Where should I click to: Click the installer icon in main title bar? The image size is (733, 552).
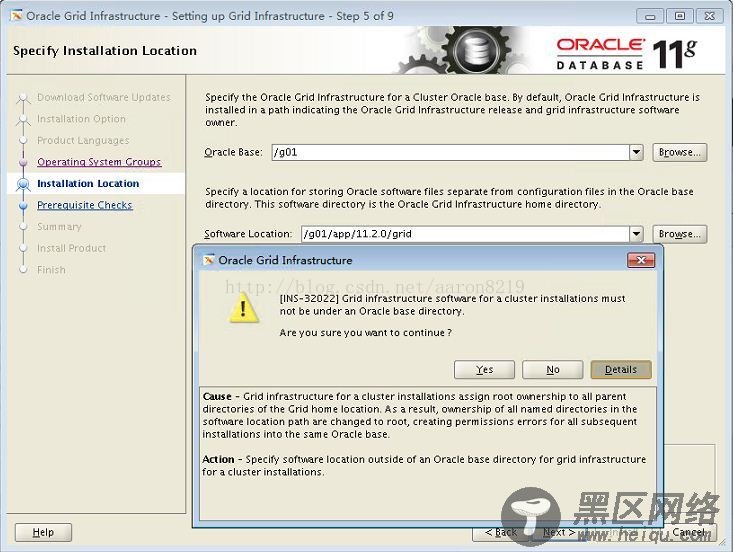coord(16,16)
